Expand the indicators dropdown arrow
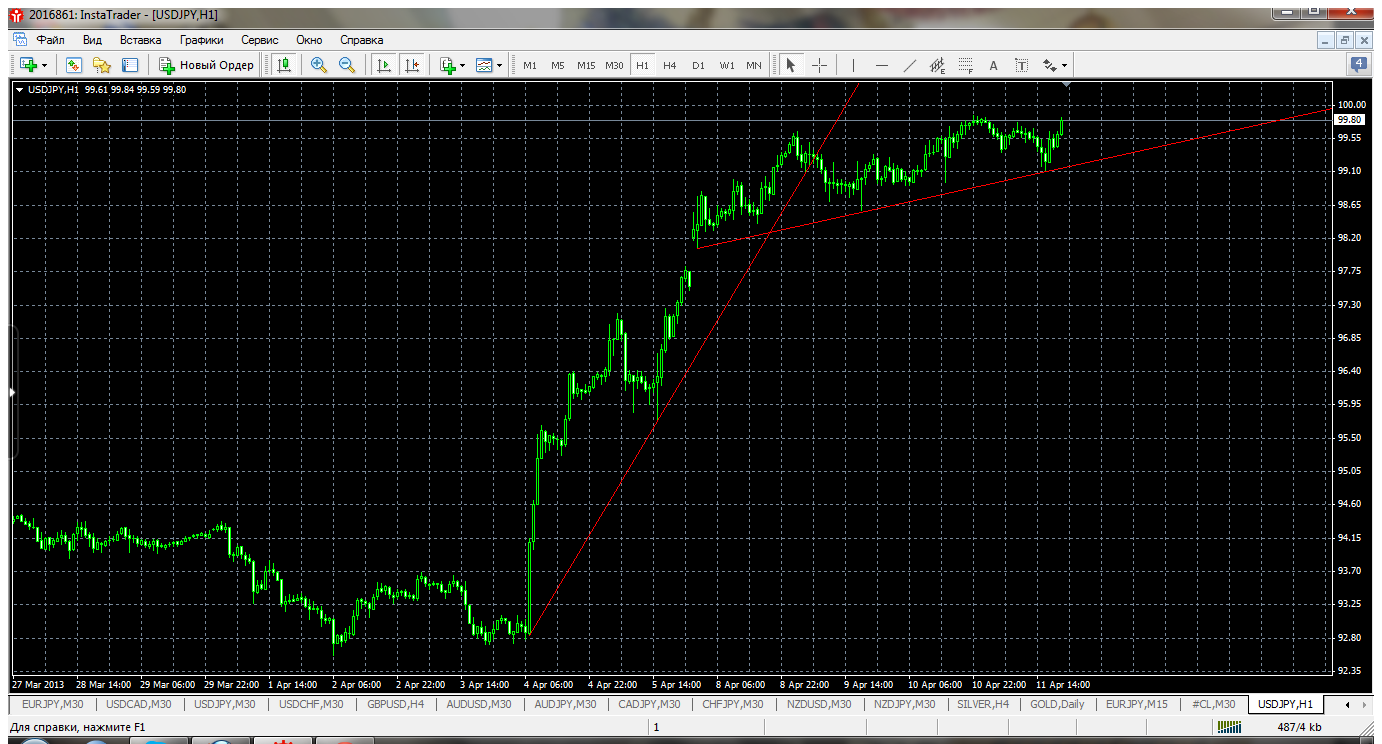This screenshot has height=744, width=1382. pos(462,66)
